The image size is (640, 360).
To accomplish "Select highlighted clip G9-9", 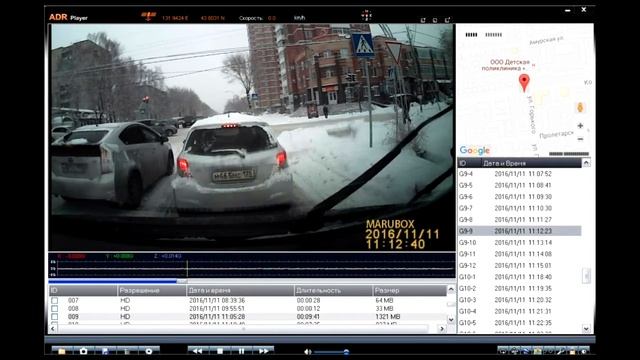I will [x=520, y=231].
